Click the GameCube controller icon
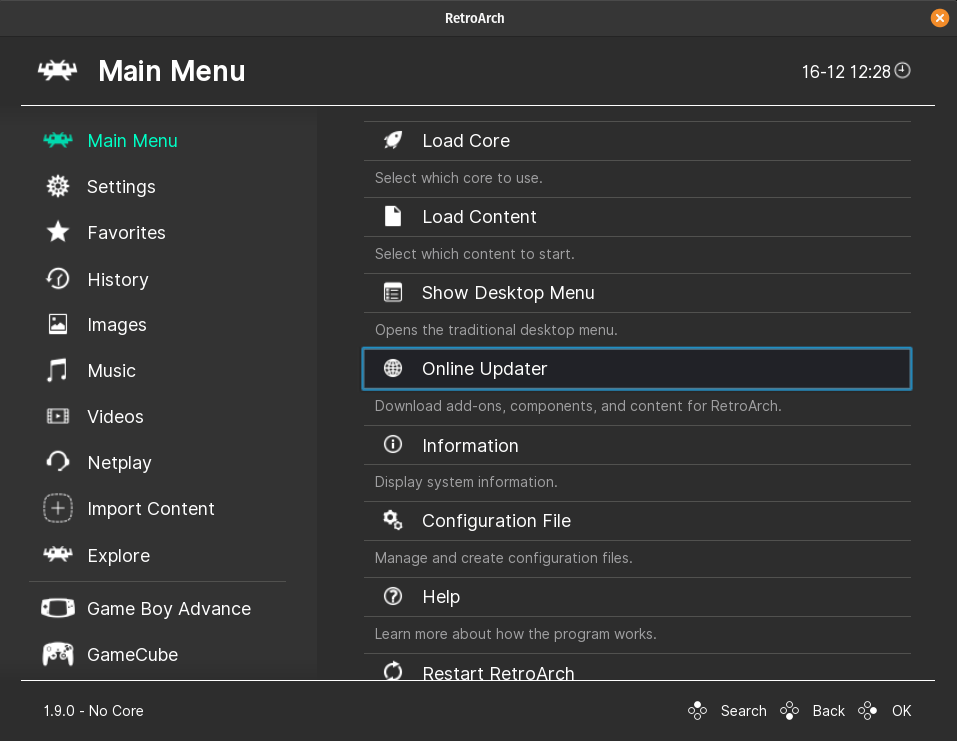This screenshot has height=741, width=957. (x=58, y=655)
